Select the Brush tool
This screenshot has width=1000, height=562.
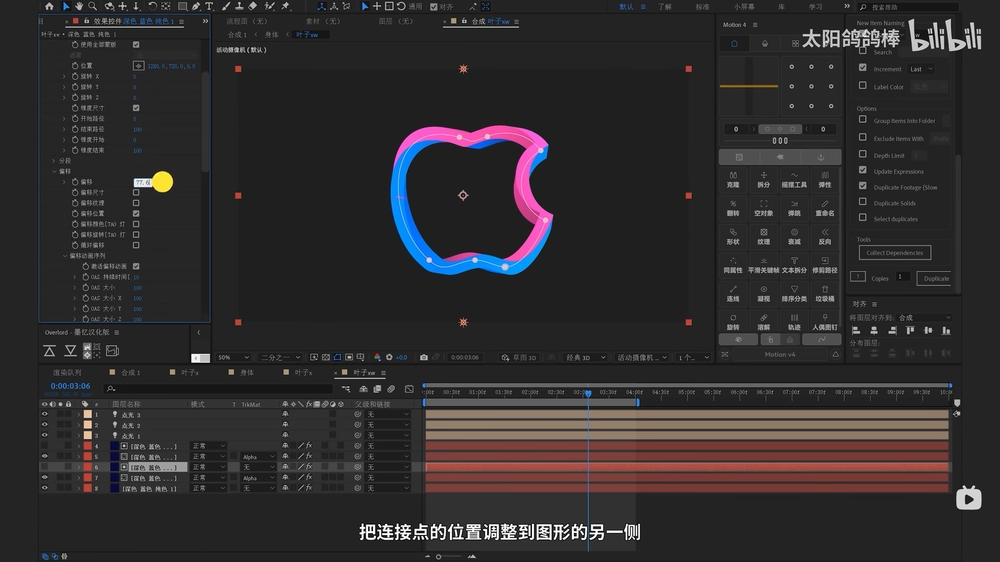[x=226, y=6]
